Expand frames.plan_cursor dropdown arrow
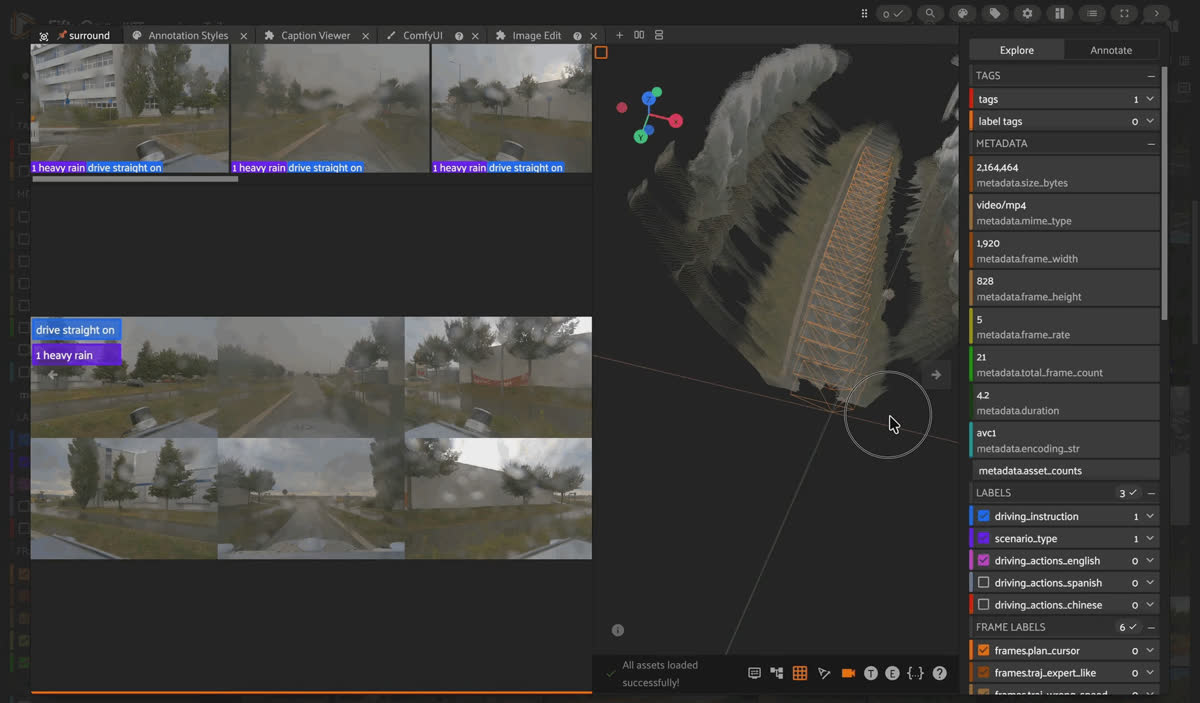This screenshot has width=1200, height=703. [1150, 650]
